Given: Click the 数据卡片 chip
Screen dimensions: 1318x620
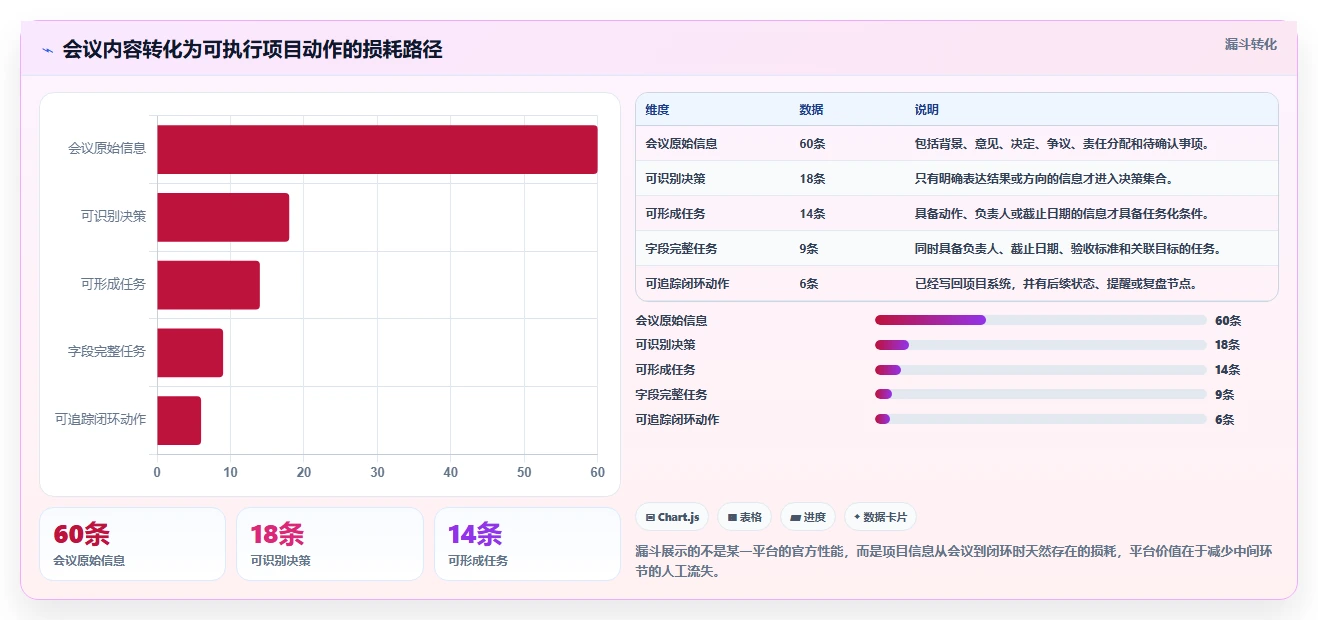Looking at the screenshot, I should tap(880, 517).
